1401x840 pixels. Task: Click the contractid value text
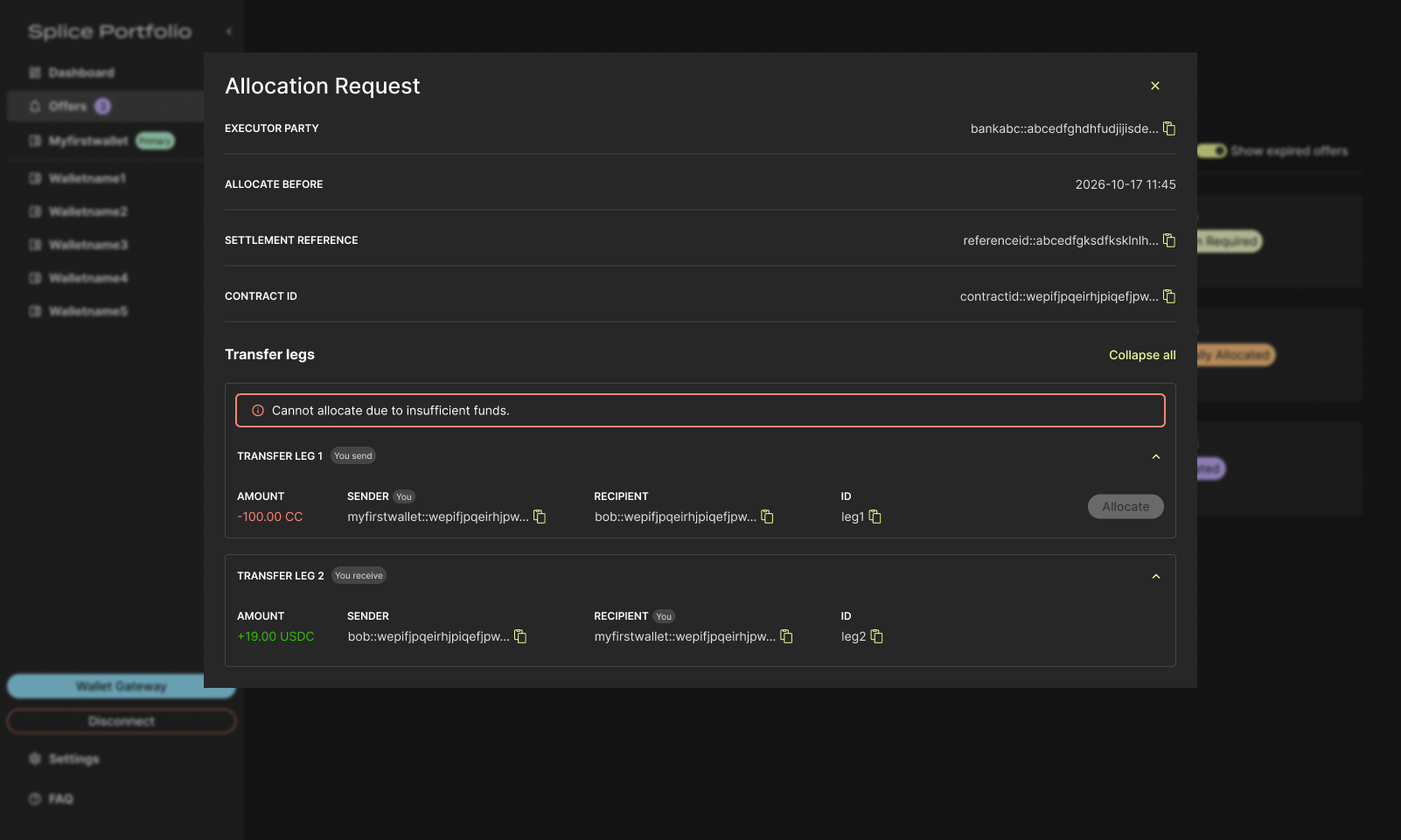[1059, 296]
